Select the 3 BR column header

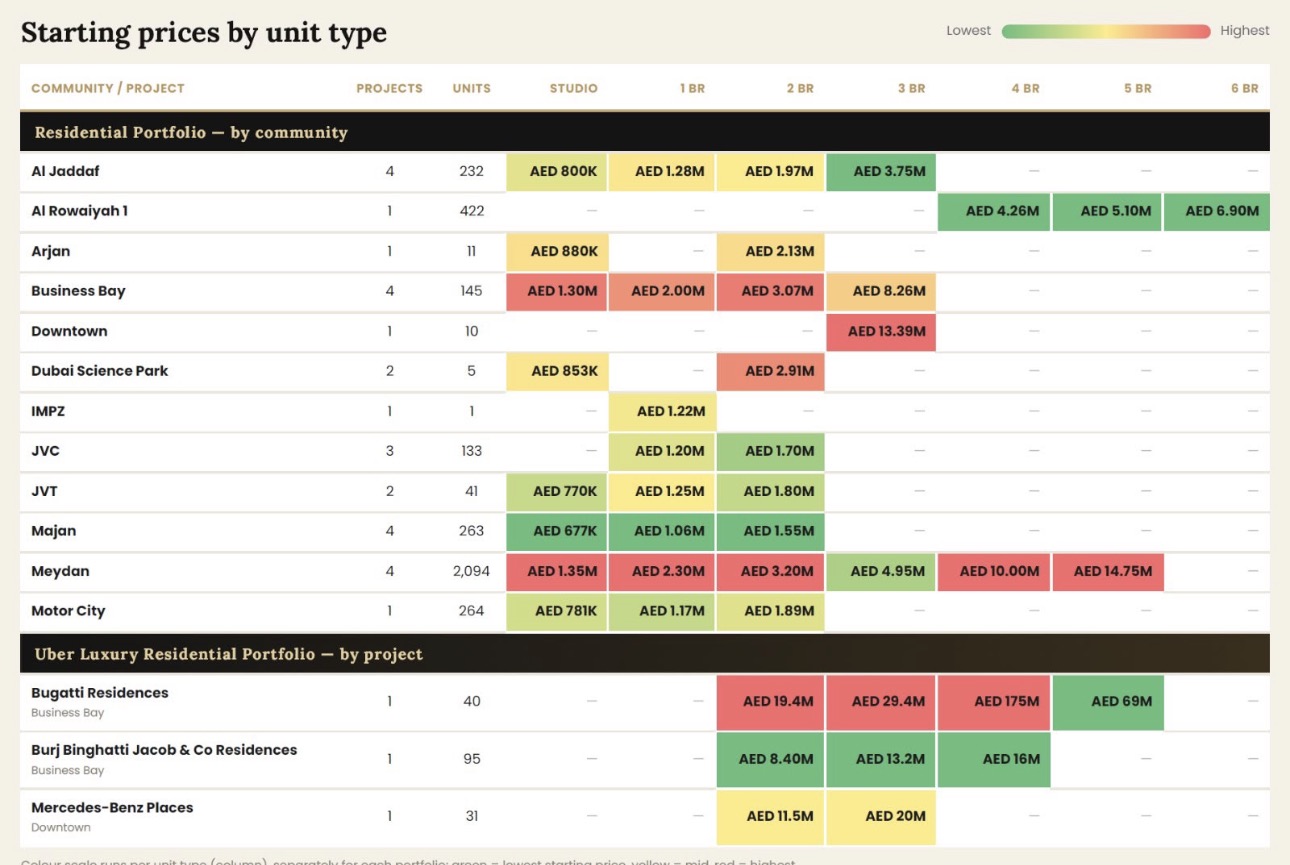911,88
